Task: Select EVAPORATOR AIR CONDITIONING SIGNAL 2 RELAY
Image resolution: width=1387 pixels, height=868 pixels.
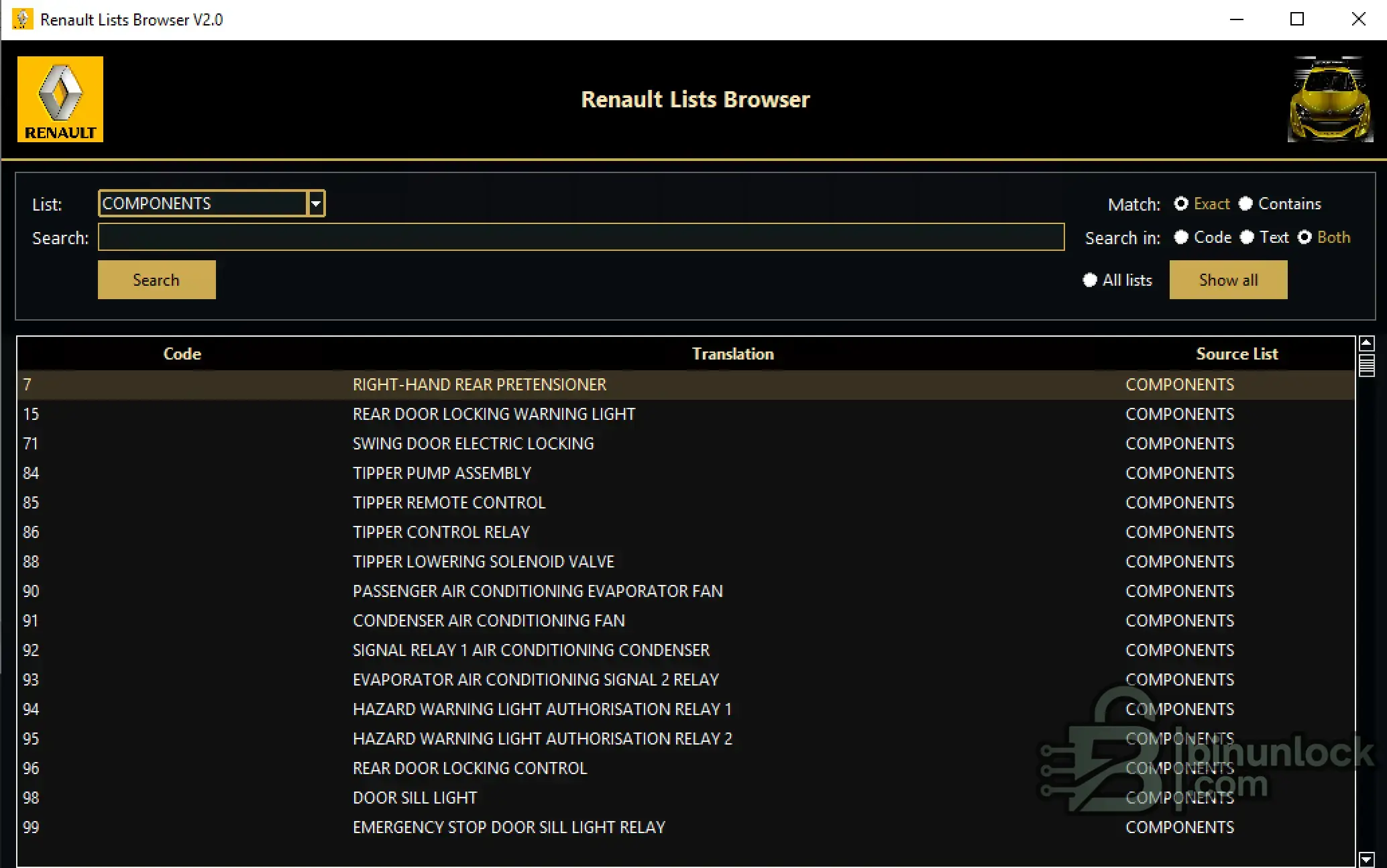Action: tap(685, 680)
